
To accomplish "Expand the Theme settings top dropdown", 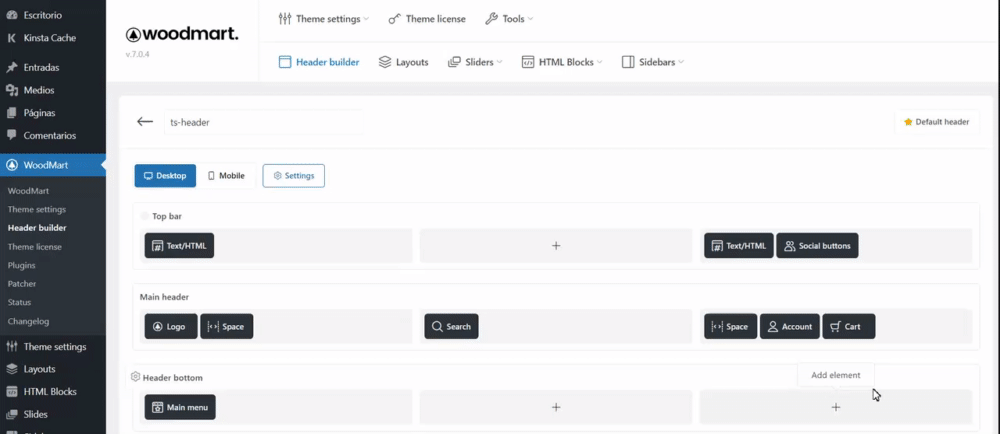I will 324,19.
